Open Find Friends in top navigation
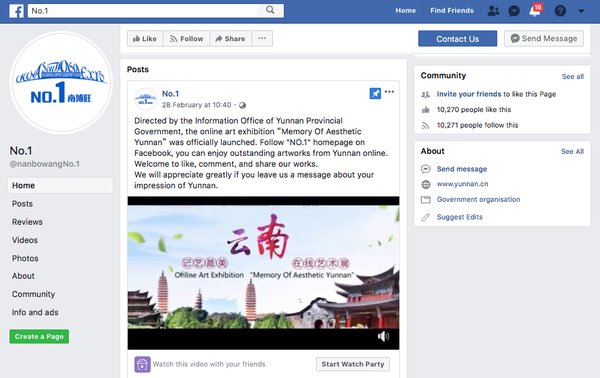Image resolution: width=600 pixels, height=378 pixels. [452, 11]
